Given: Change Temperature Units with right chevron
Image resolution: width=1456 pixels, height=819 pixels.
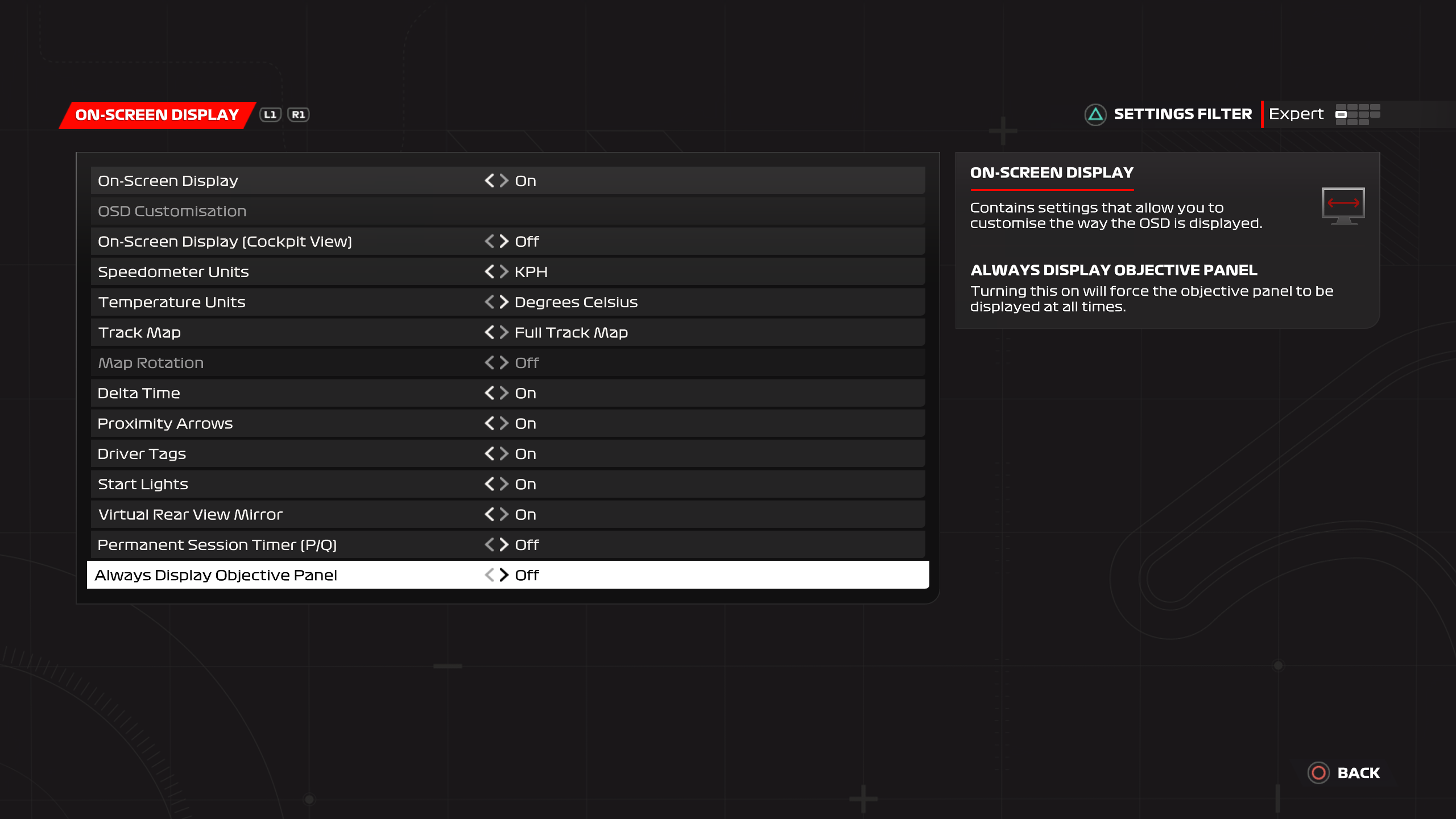Looking at the screenshot, I should coord(504,302).
